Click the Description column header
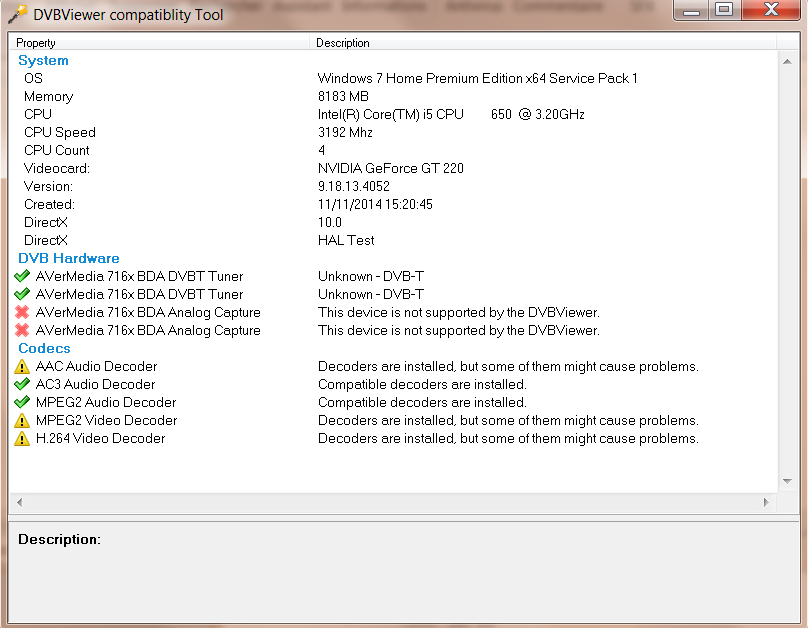808x628 pixels. pos(543,43)
